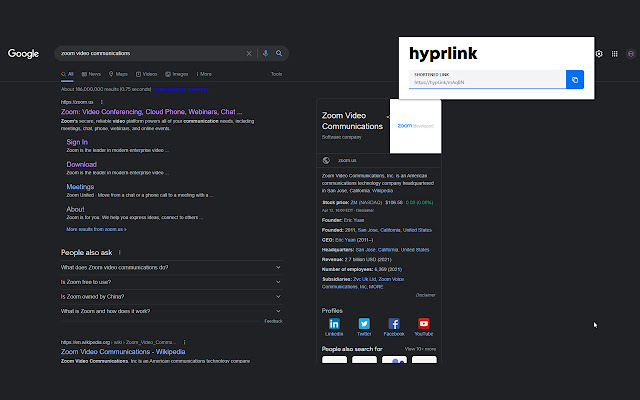This screenshot has height=400, width=640.
Task: Switch to the Videos tab
Action: [x=147, y=74]
